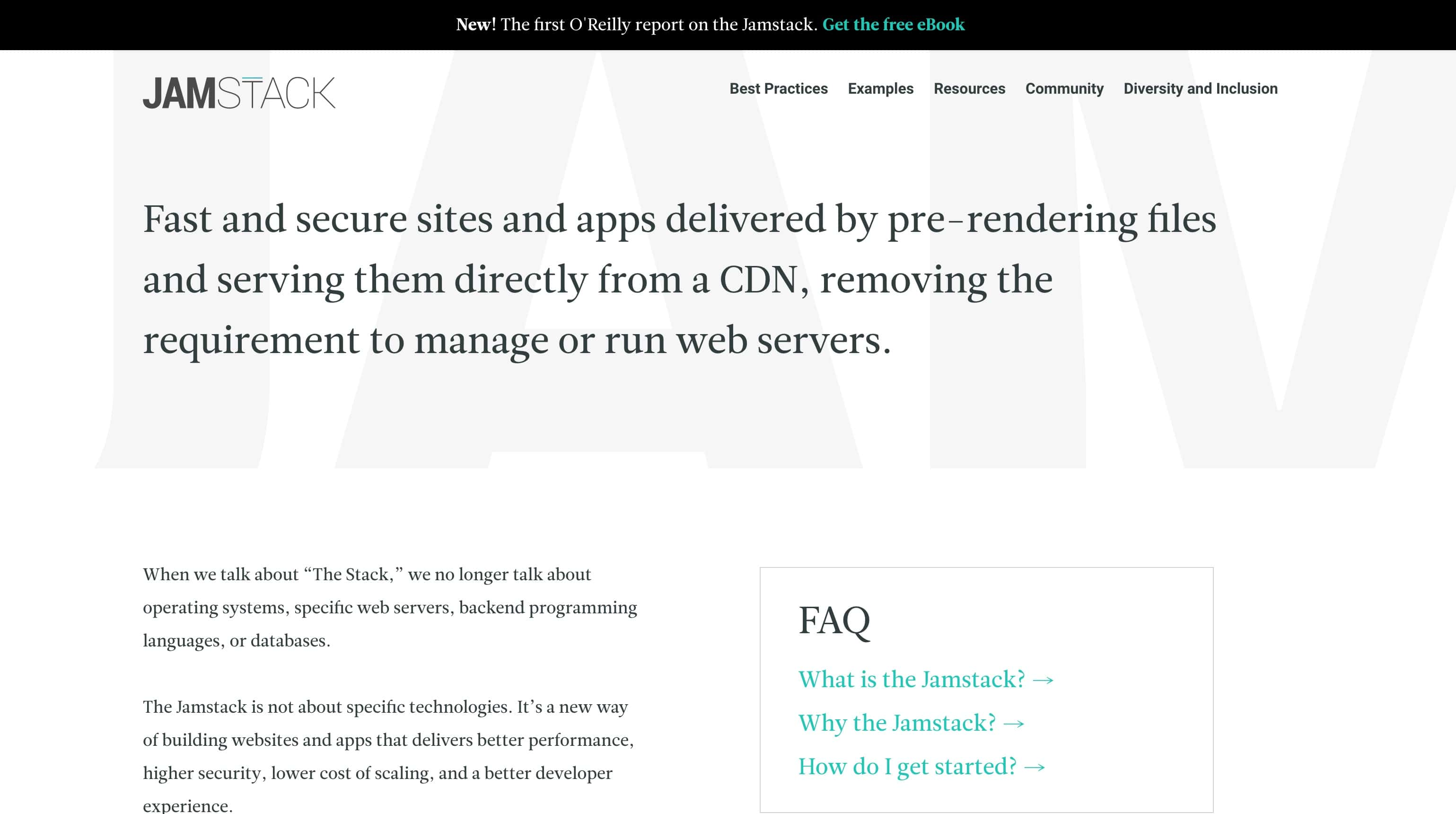Click Why the Jamstack arrow link
Screen dimensions: 1456x814
pos(911,722)
